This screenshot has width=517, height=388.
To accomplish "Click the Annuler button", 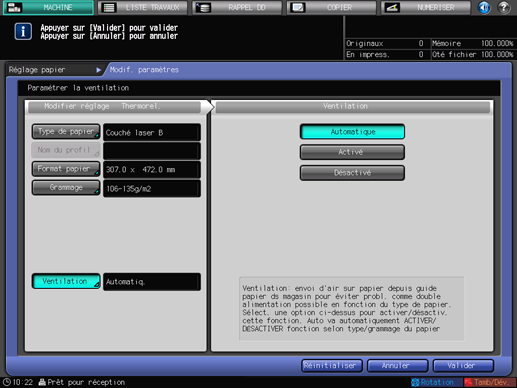I will pyautogui.click(x=397, y=366).
